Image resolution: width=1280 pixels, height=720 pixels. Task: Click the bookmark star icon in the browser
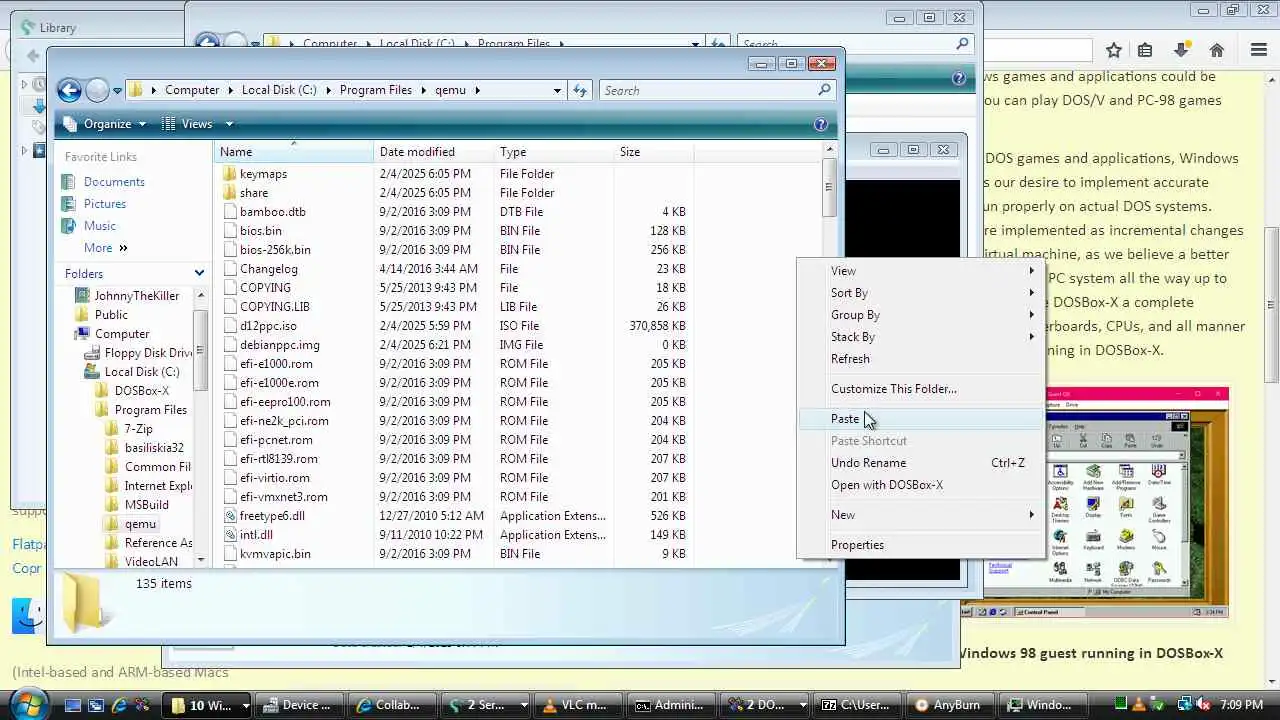[1114, 50]
